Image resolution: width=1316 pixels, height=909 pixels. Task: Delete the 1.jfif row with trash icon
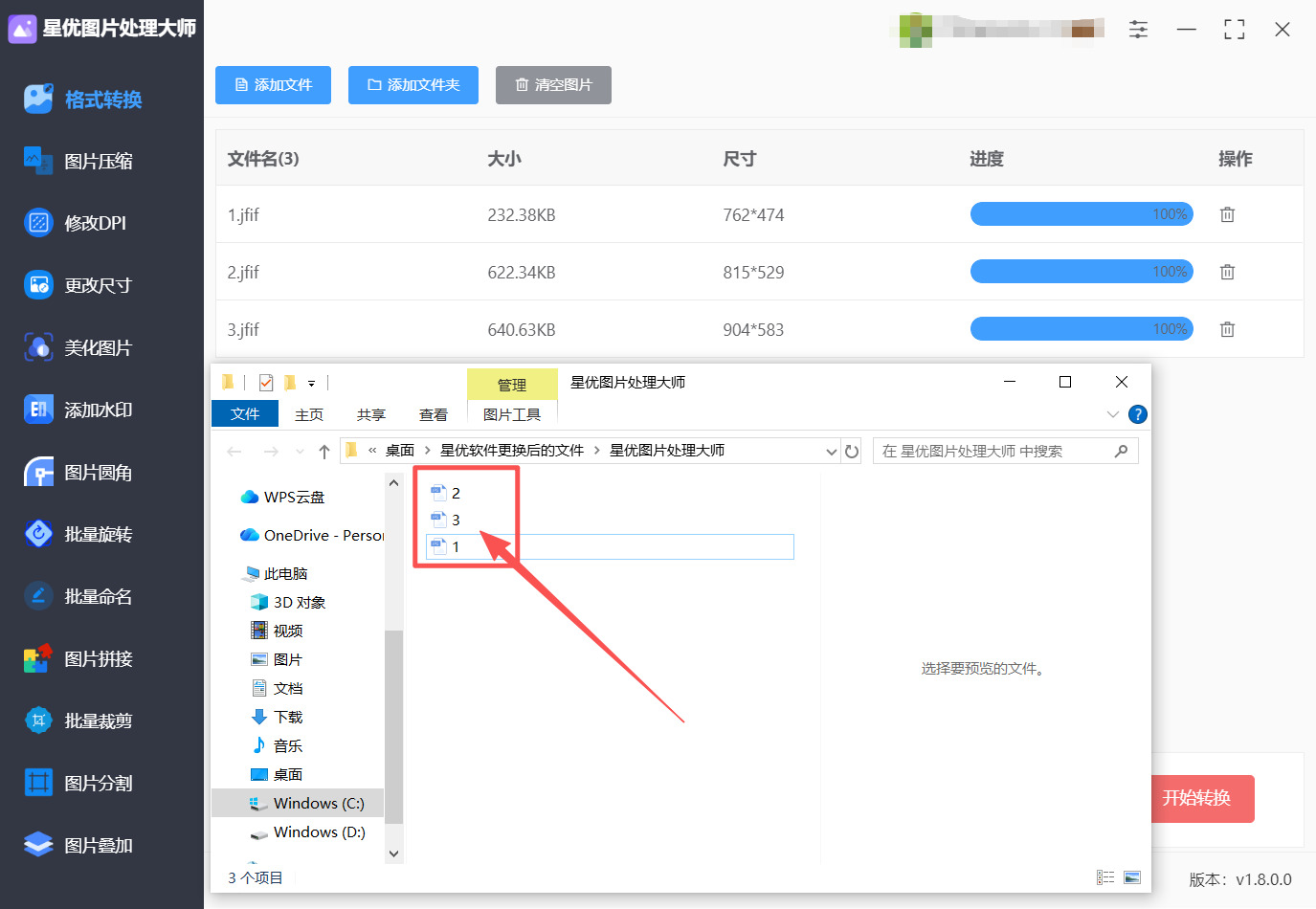coord(1227,214)
